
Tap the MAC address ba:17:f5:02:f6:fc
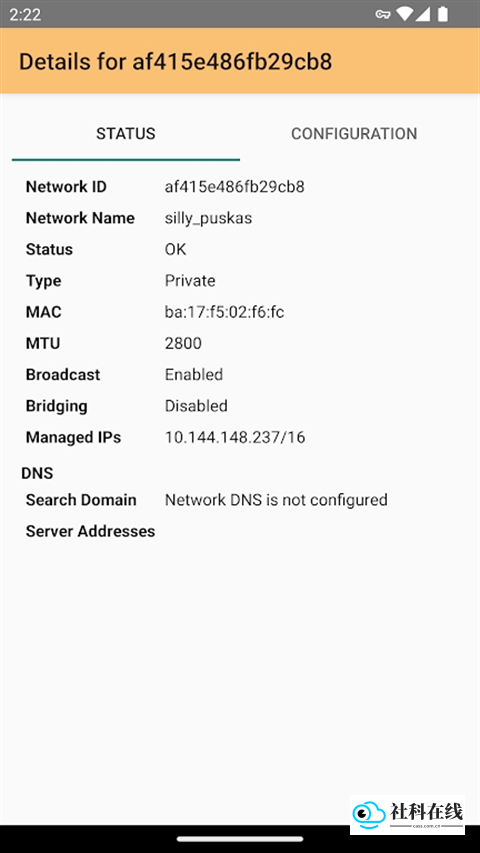click(224, 312)
